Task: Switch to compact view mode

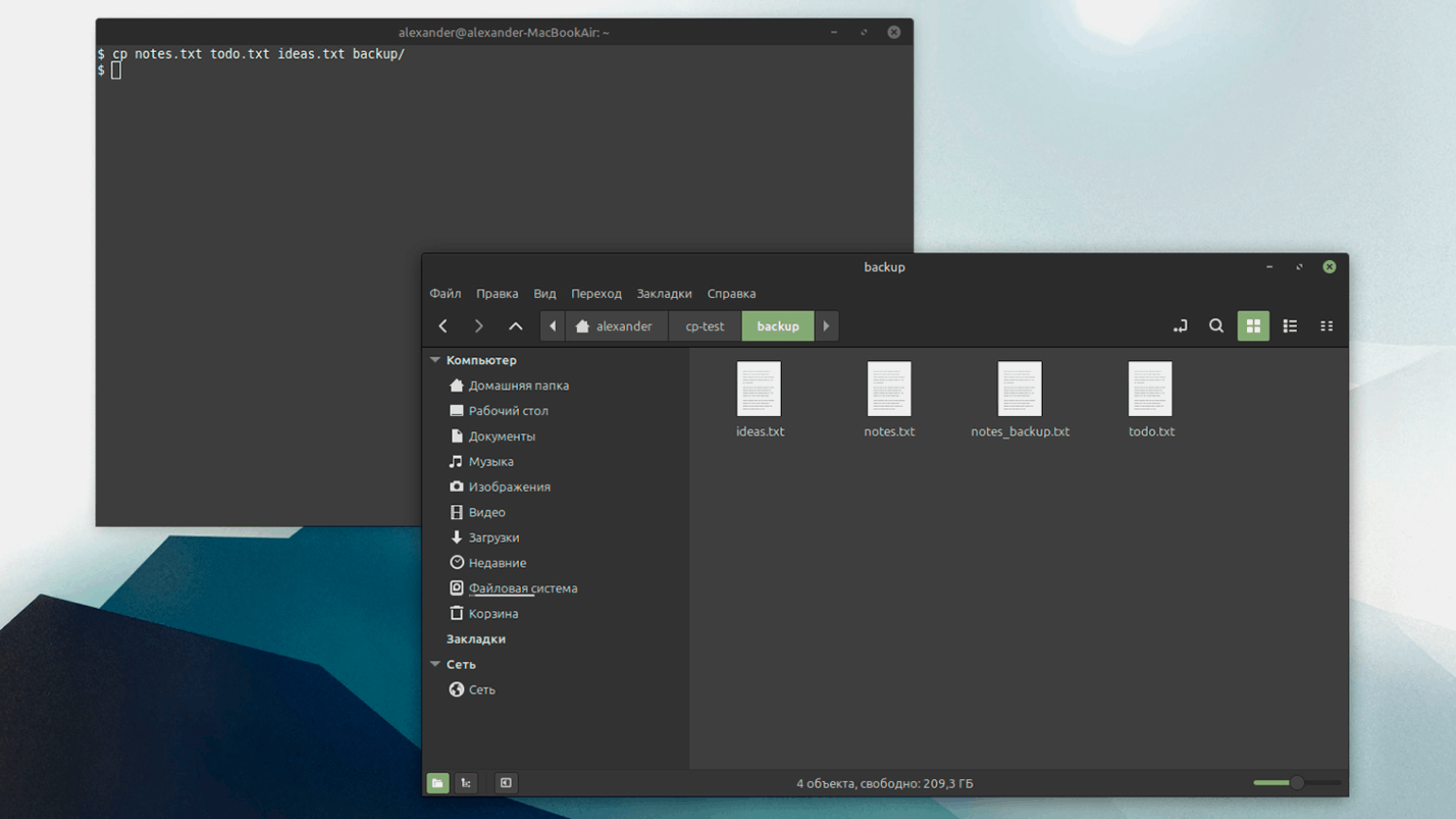Action: (1326, 326)
